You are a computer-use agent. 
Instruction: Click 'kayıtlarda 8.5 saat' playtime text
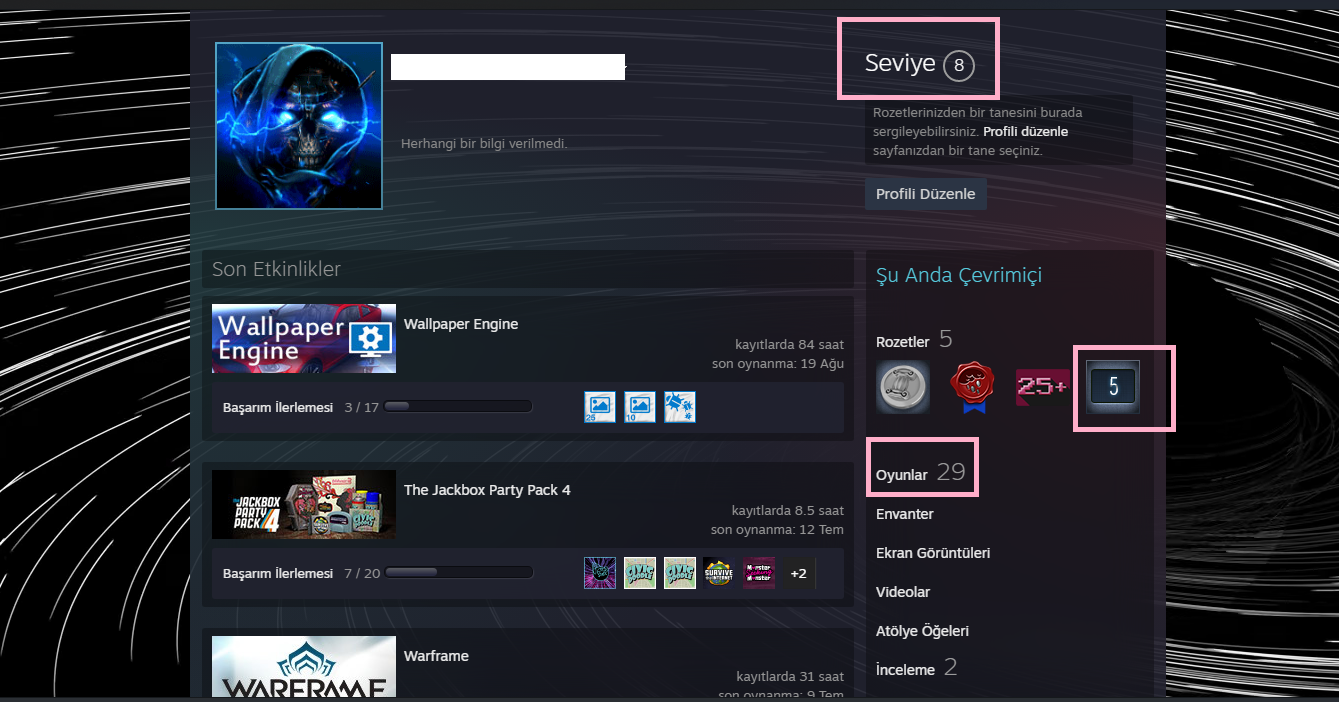pos(788,511)
